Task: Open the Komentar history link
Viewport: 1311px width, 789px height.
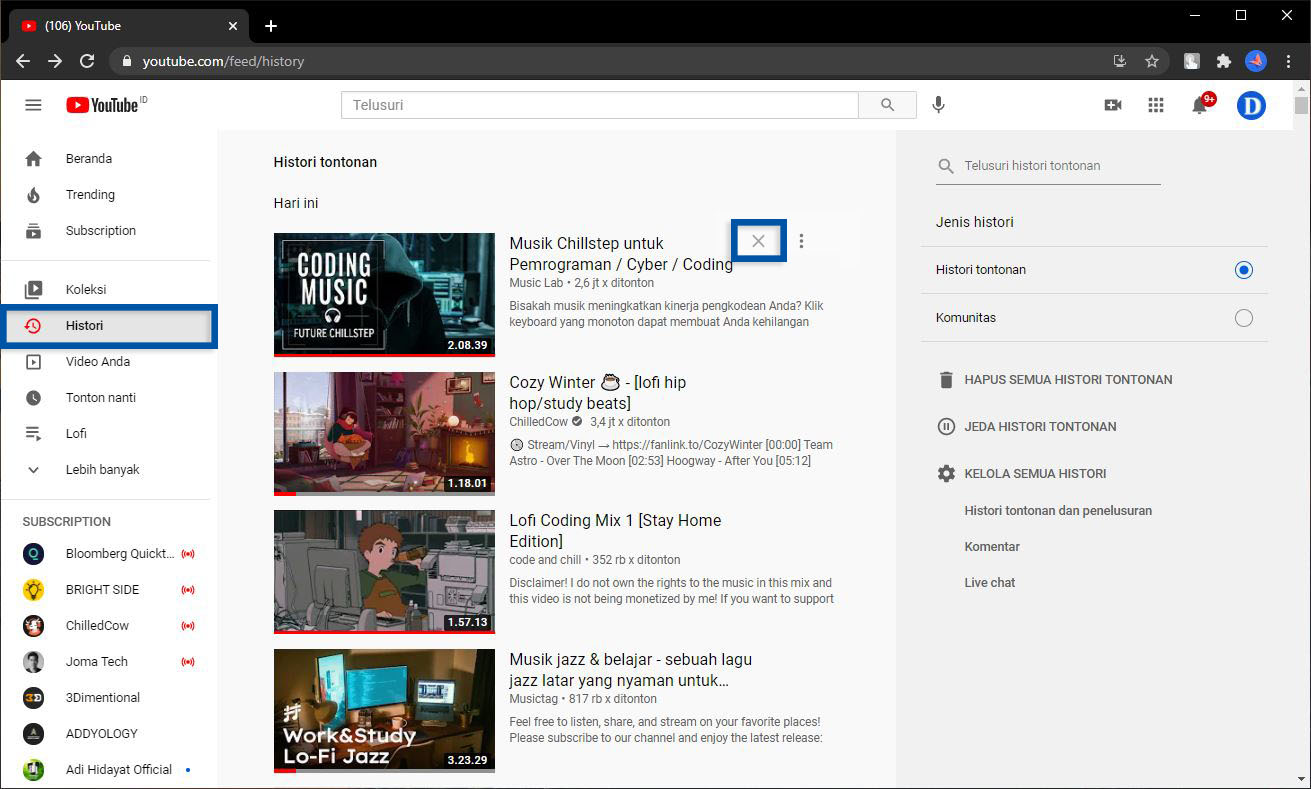Action: click(992, 546)
